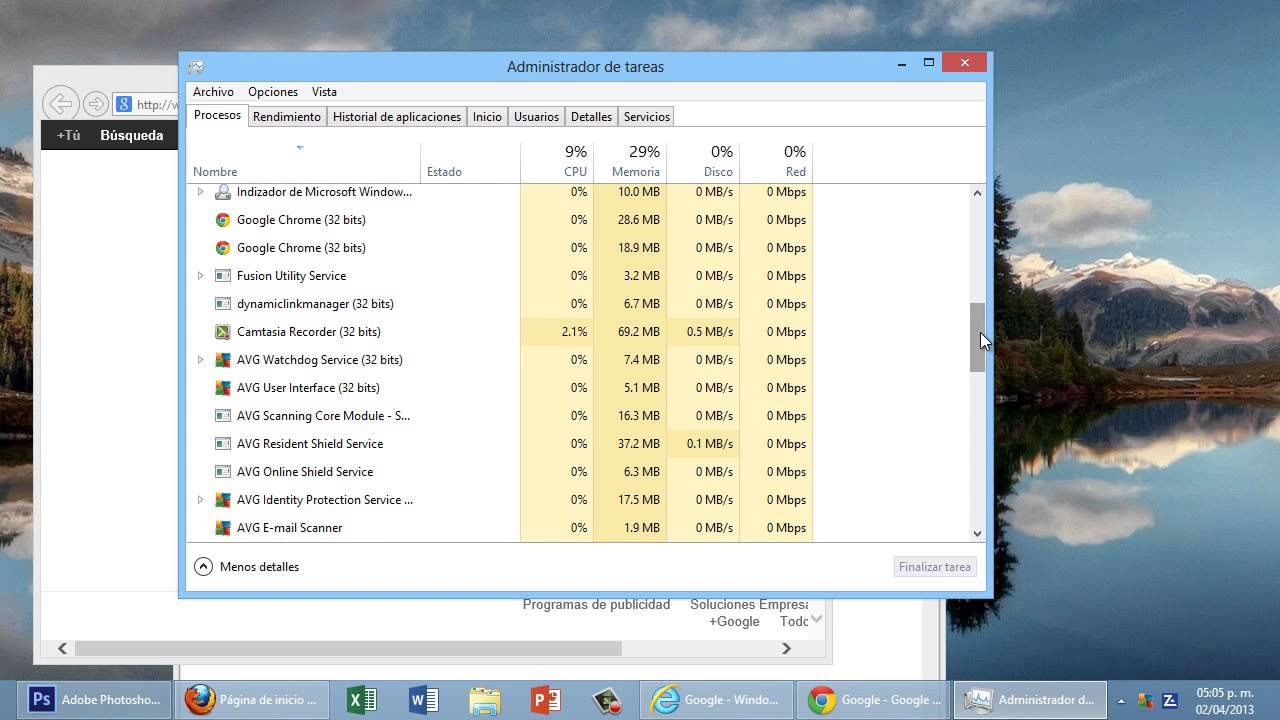Click the Indizador de Microsoft Windows icon
This screenshot has height=720, width=1280.
point(223,192)
